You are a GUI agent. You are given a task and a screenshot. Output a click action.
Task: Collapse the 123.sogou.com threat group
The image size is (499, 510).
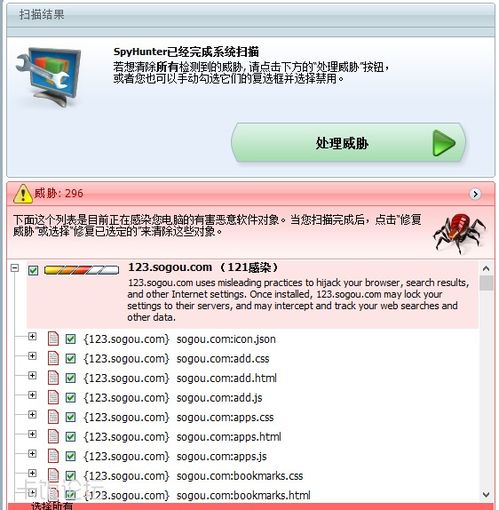[x=15, y=268]
